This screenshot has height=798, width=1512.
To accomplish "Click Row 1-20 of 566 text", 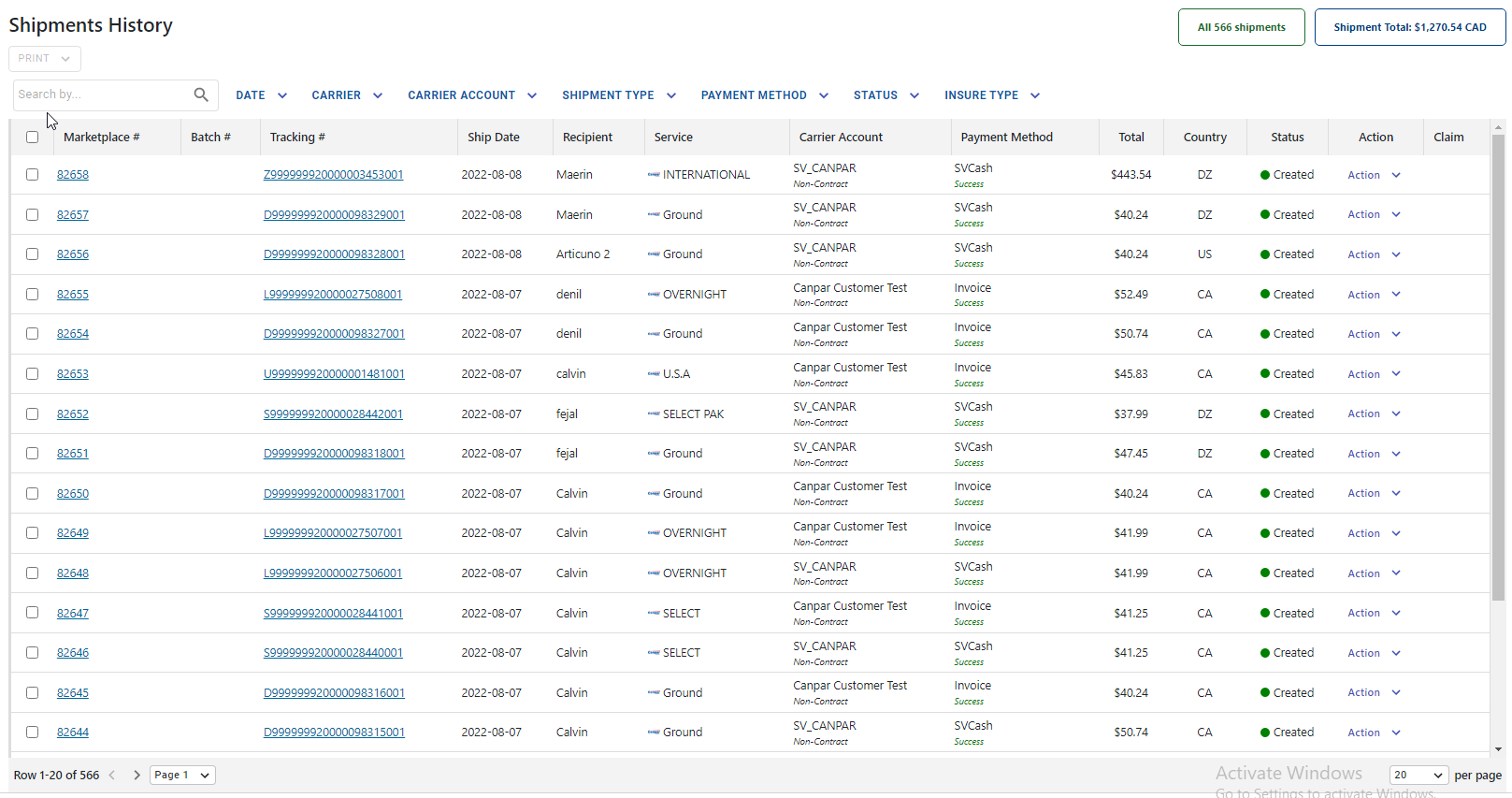I will pos(56,775).
